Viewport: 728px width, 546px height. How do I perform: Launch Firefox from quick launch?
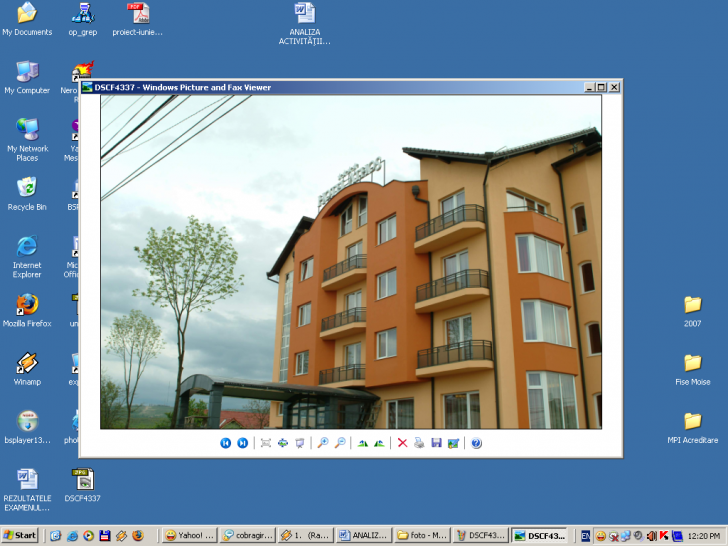(x=138, y=536)
